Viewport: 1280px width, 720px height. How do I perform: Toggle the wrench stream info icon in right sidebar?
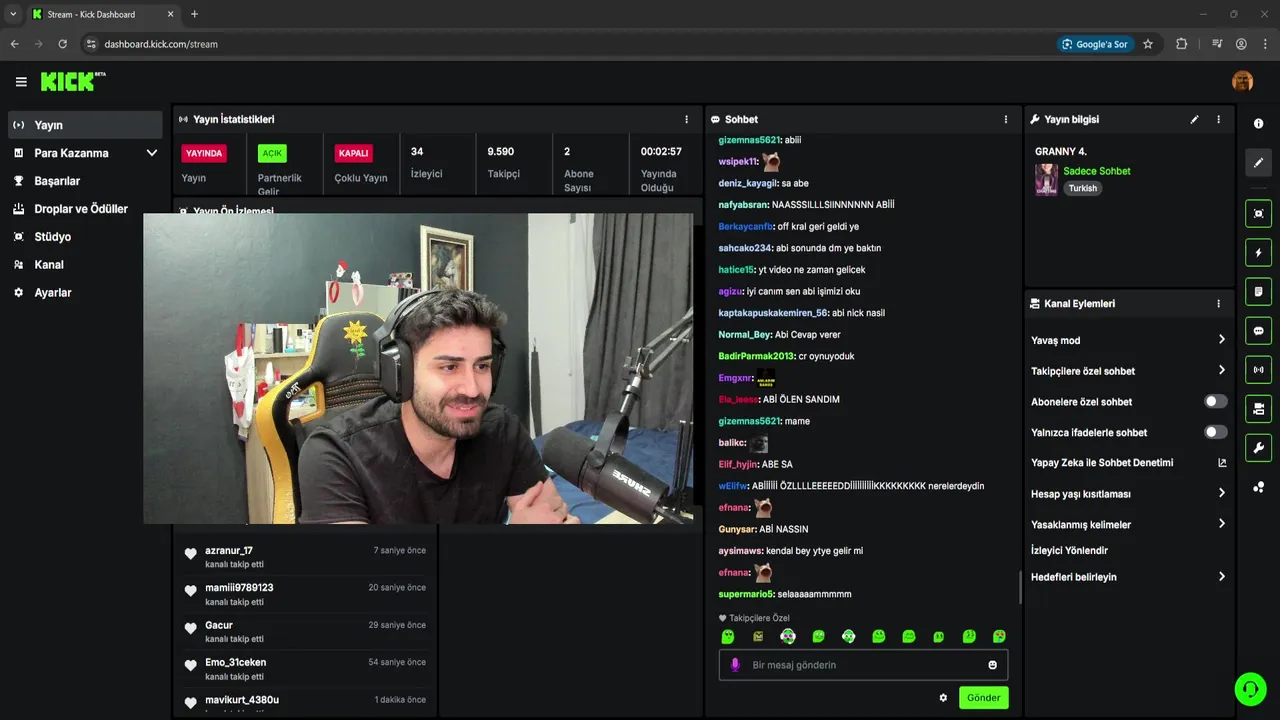click(1258, 447)
